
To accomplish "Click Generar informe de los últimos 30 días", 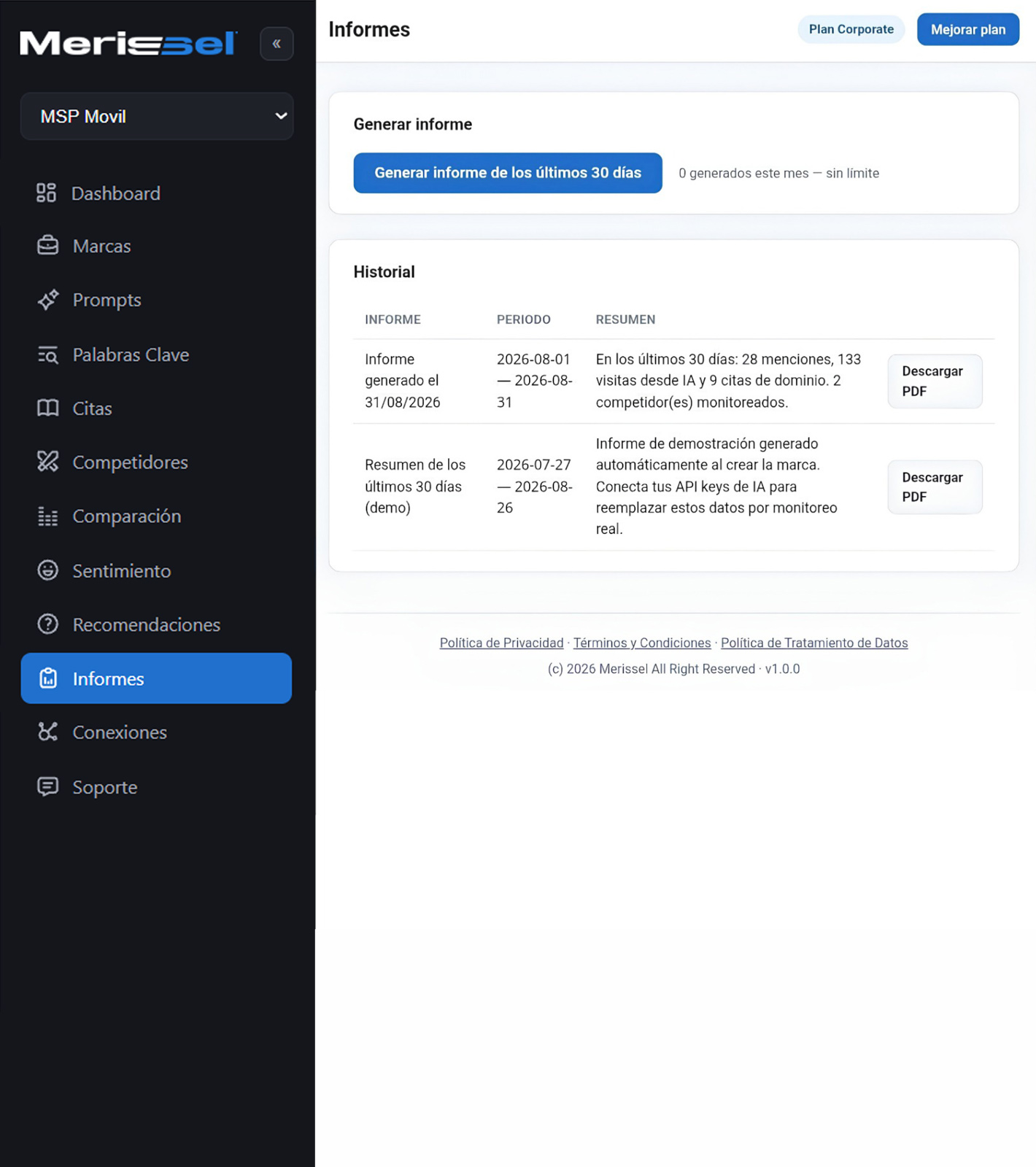I will pyautogui.click(x=508, y=173).
